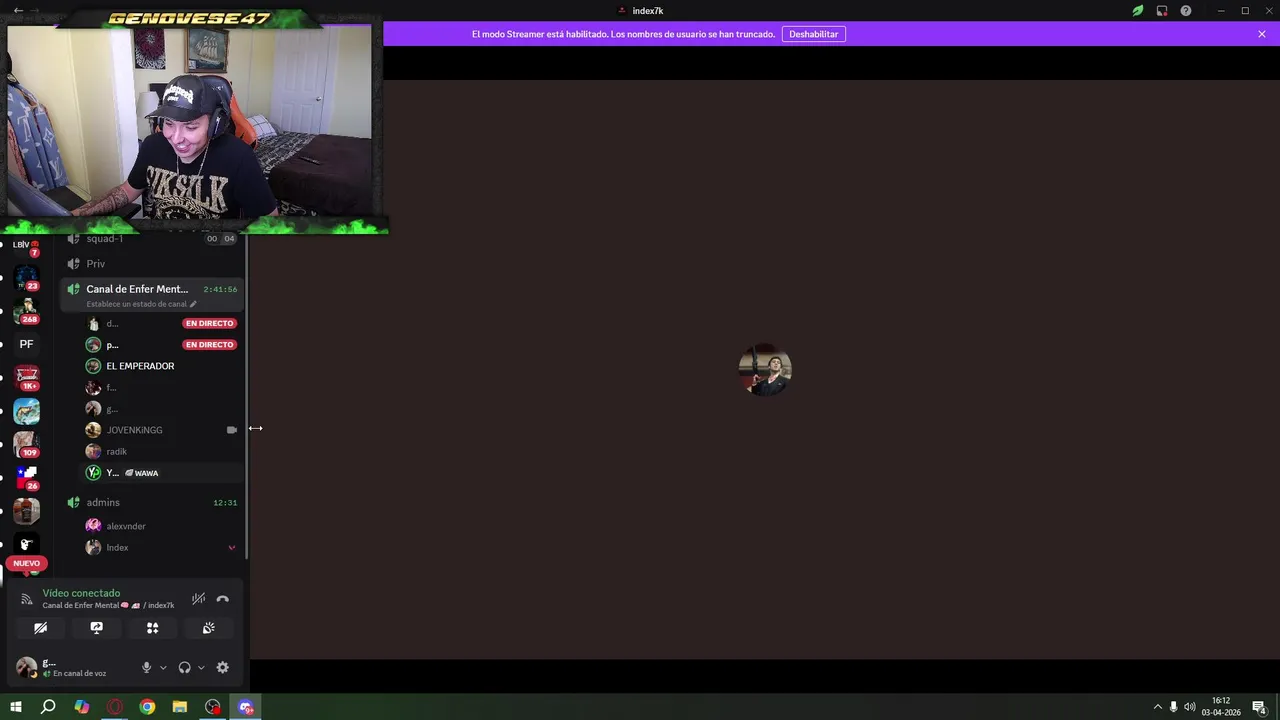1280x720 pixels.
Task: Open the help question mark icon
Action: click(x=1186, y=11)
